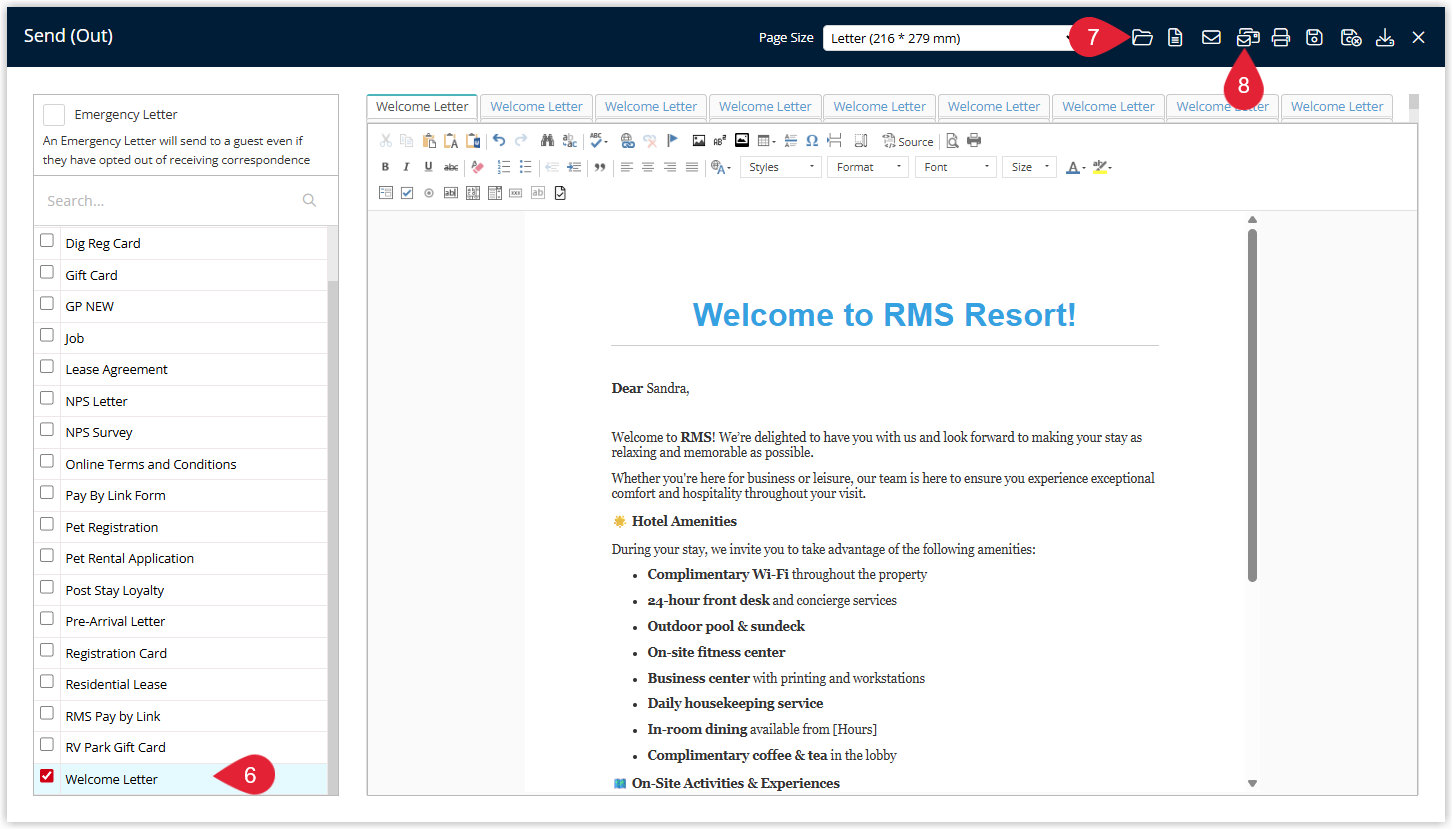Click the document page icon in header
The image size is (1453, 830).
pos(1176,38)
